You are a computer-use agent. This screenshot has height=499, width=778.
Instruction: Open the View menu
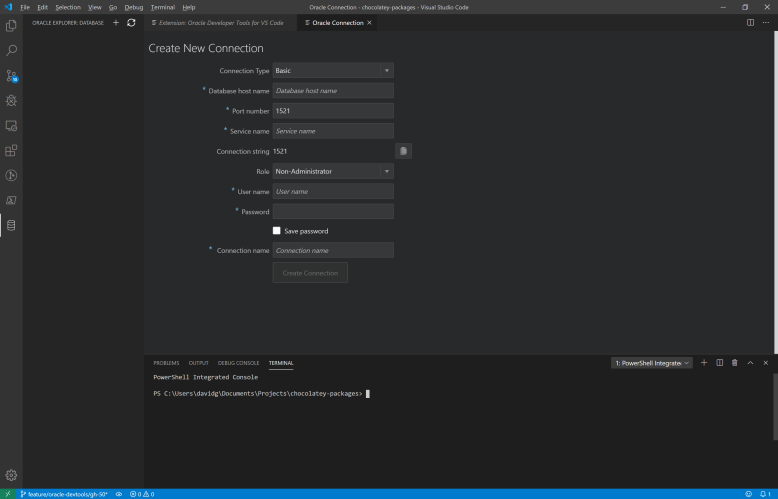tap(94, 7)
